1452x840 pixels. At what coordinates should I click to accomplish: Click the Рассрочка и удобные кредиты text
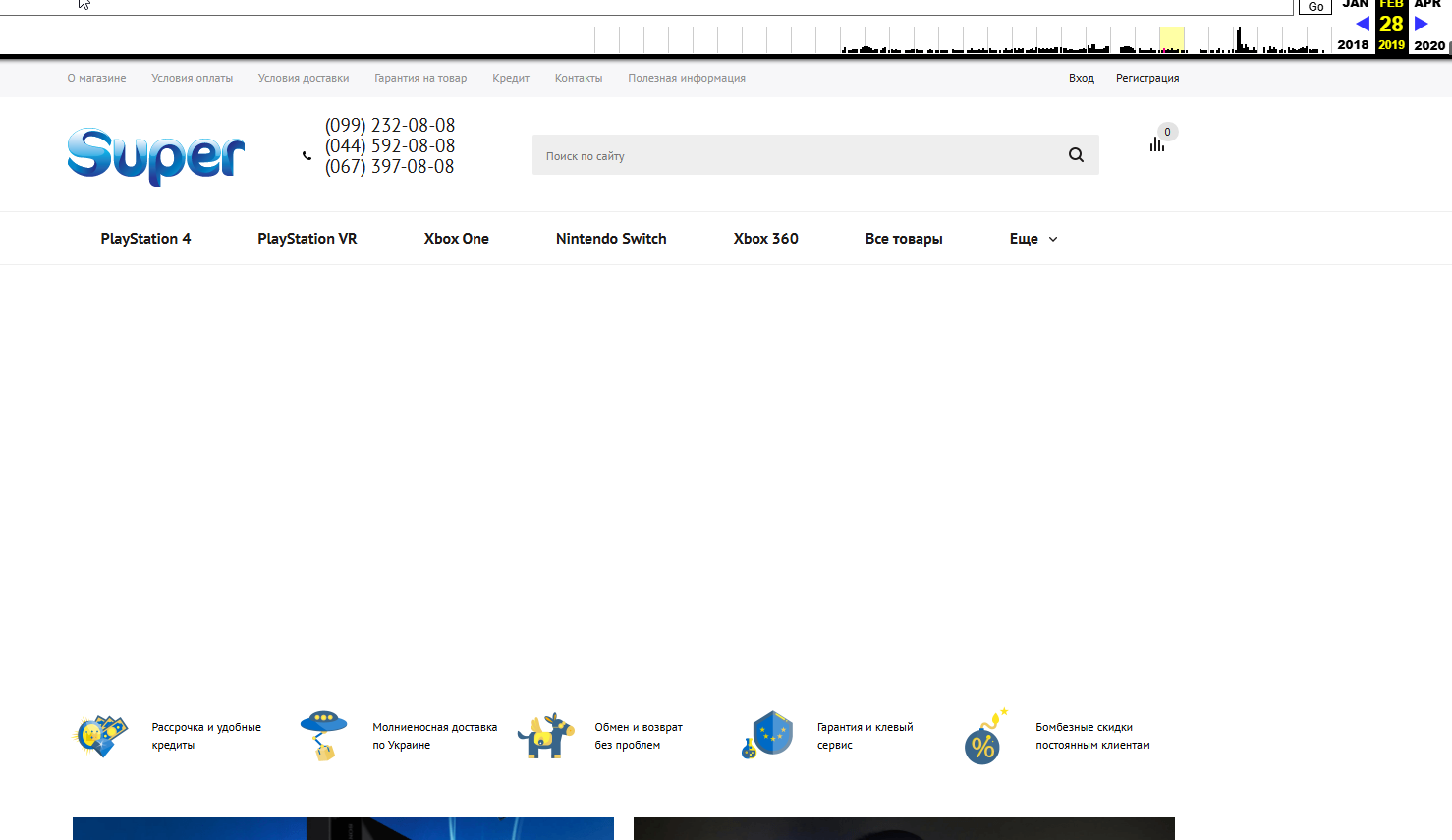click(206, 736)
